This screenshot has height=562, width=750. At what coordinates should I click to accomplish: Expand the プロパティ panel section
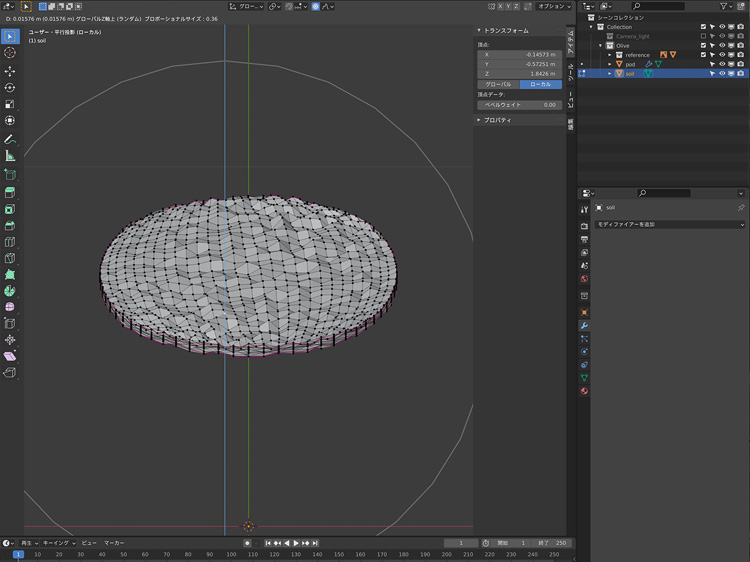pos(497,120)
